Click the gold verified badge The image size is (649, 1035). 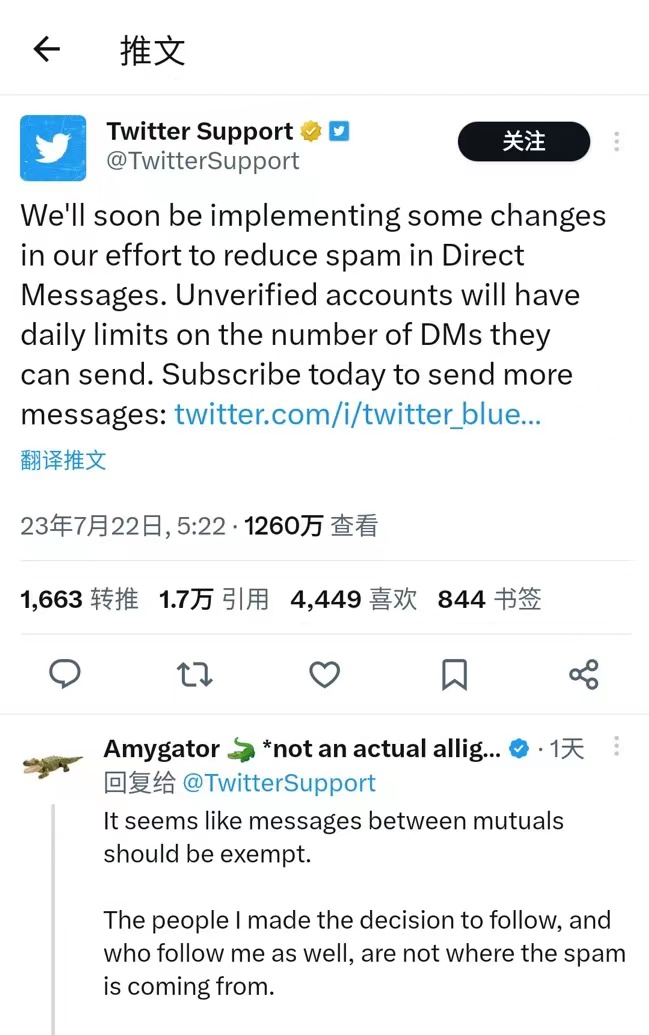click(x=311, y=131)
